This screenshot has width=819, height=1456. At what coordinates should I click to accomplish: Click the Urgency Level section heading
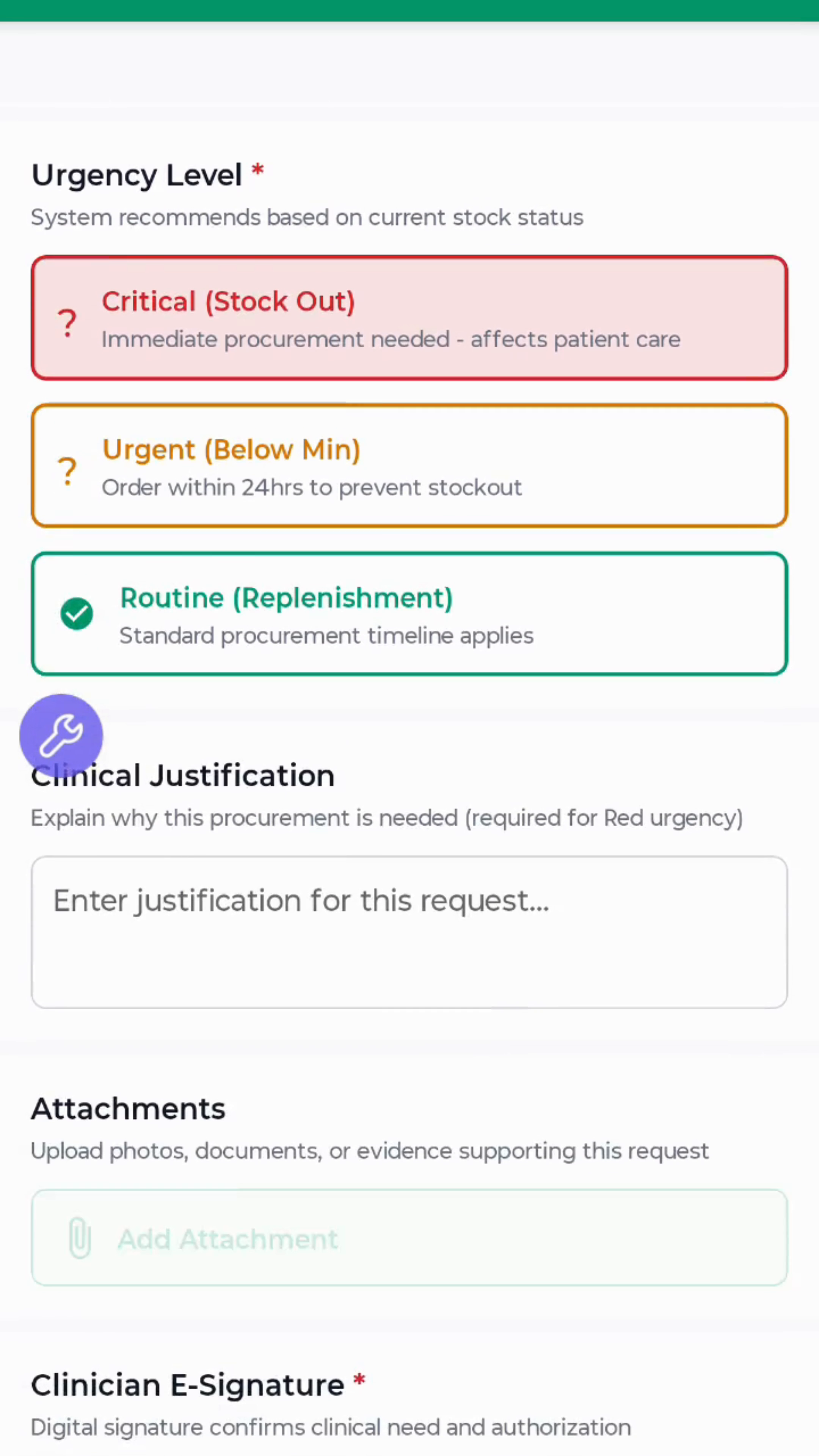[x=137, y=175]
